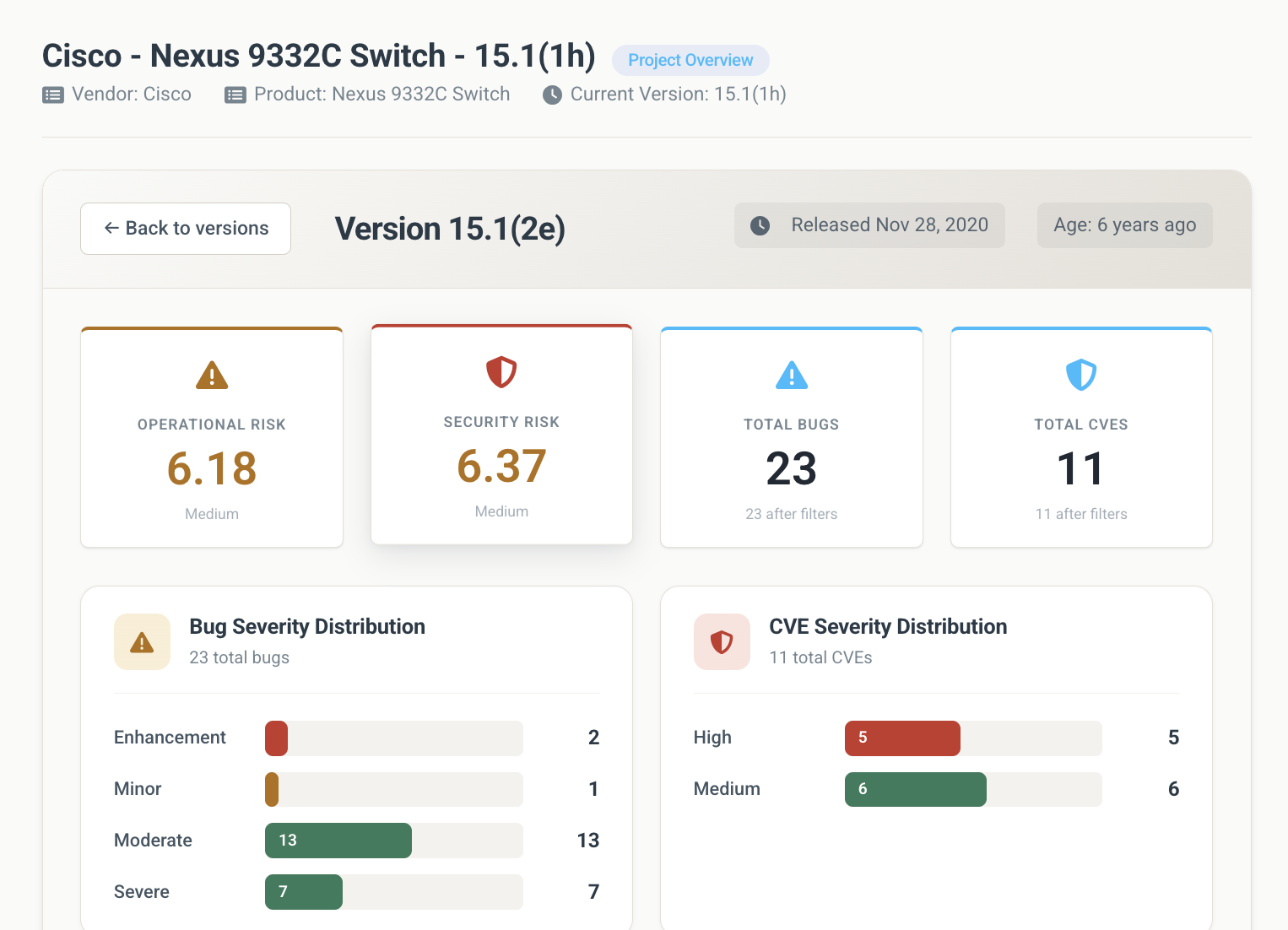This screenshot has width=1288, height=930.
Task: Click the Minor row label
Action: pos(138,789)
